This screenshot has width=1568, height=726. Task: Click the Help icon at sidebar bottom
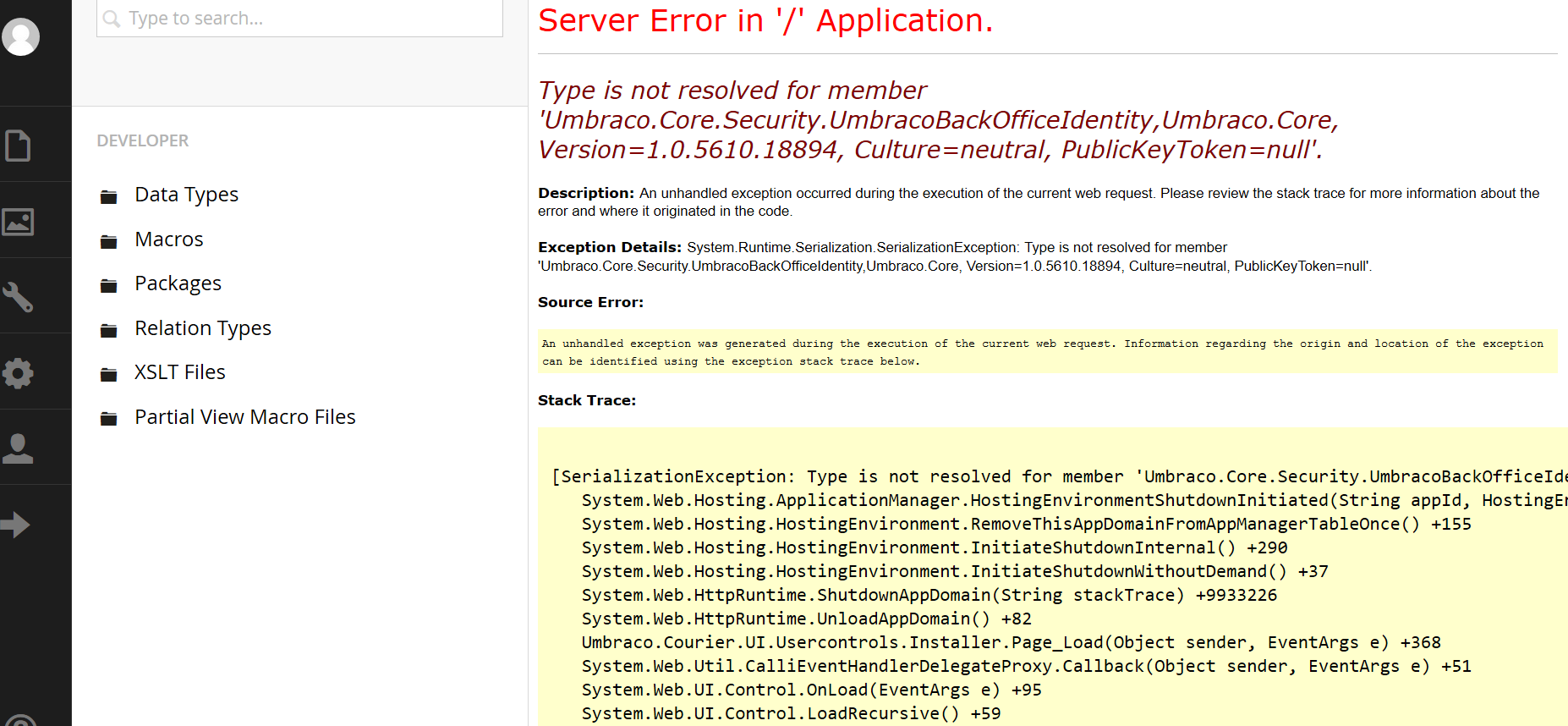20,720
